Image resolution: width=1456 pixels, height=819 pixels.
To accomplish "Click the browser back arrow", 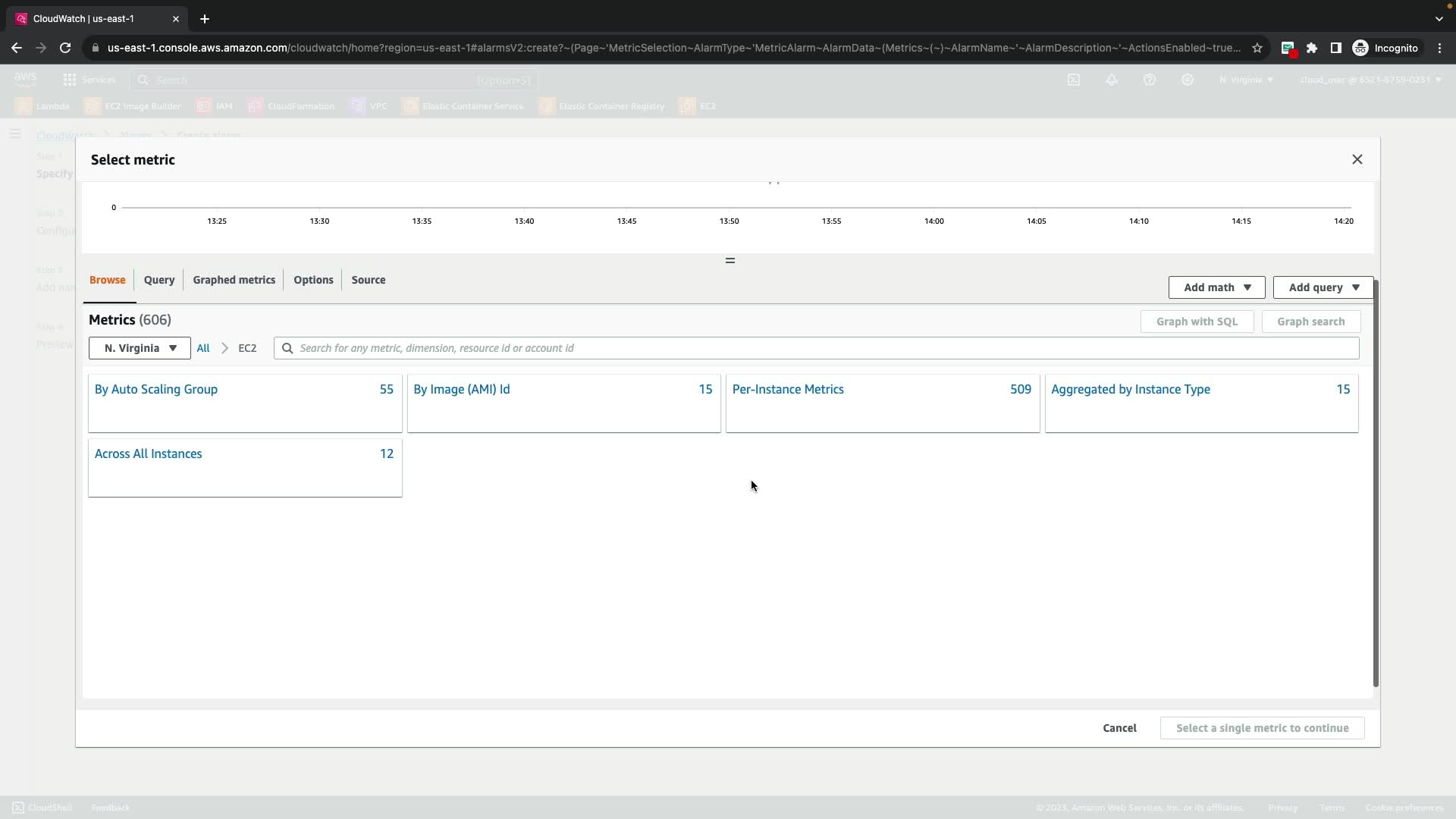I will pos(17,48).
